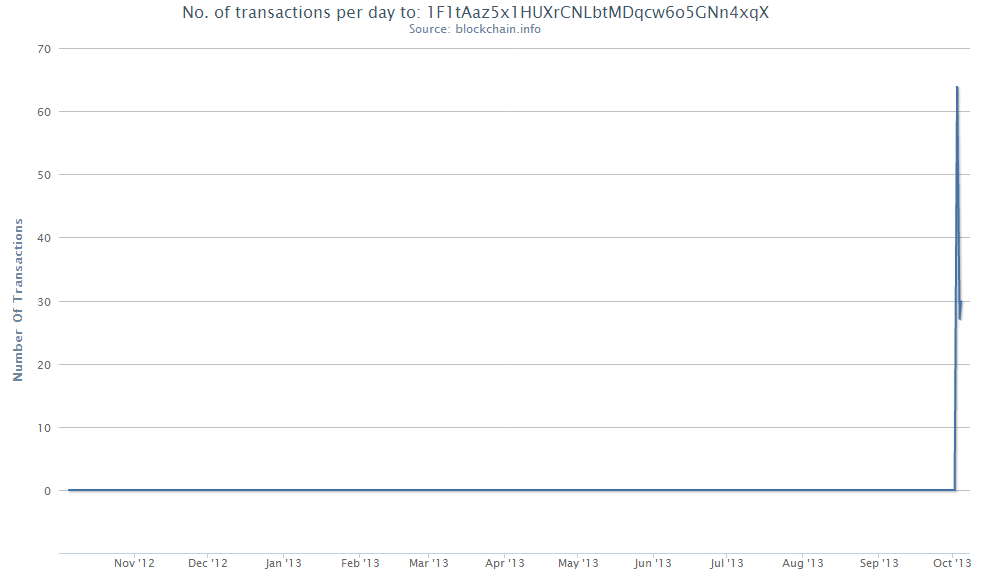This screenshot has height=581, width=989.
Task: Select the May '13 x-axis label
Action: (x=578, y=563)
